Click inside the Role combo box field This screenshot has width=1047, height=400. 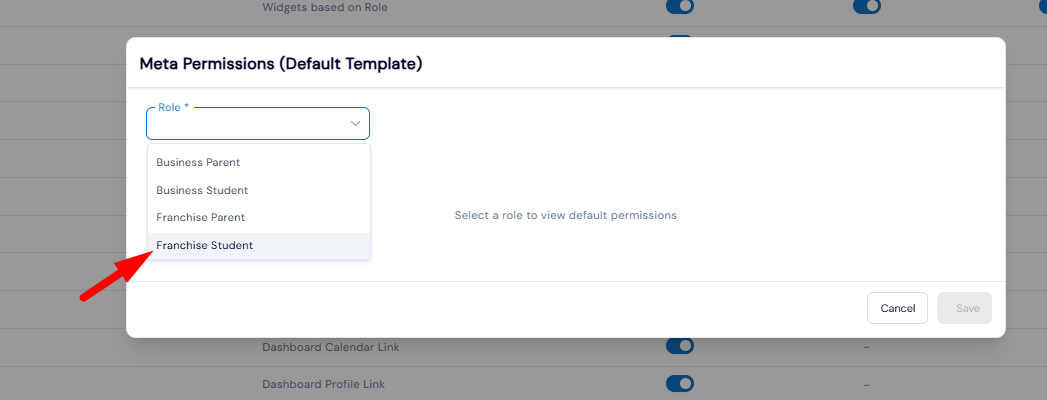(245, 124)
